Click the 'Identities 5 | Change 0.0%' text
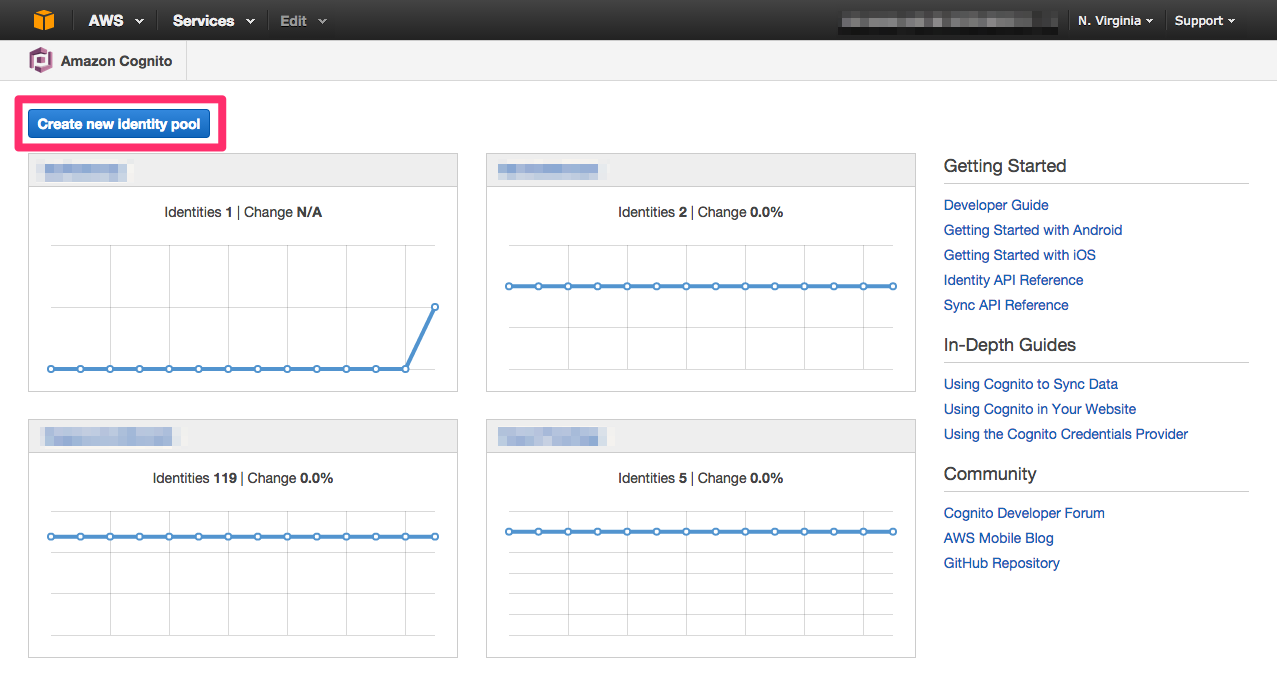 coord(700,478)
